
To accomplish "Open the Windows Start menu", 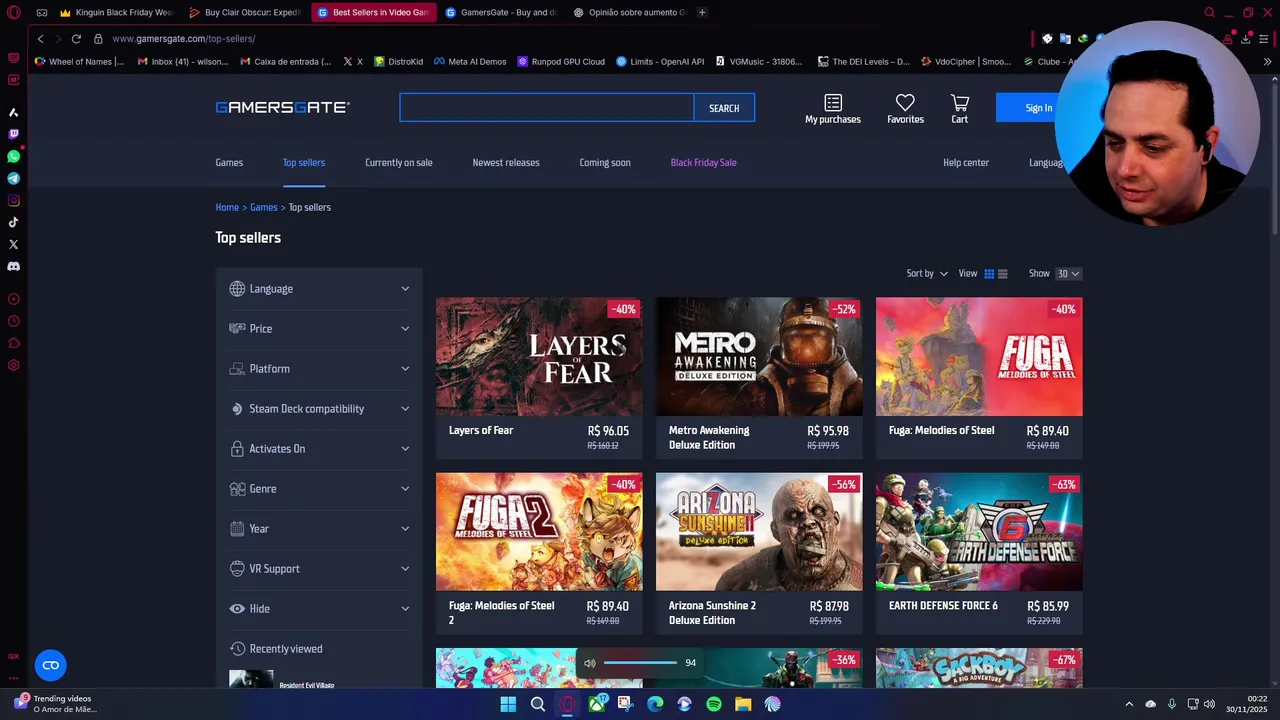I will [x=508, y=704].
